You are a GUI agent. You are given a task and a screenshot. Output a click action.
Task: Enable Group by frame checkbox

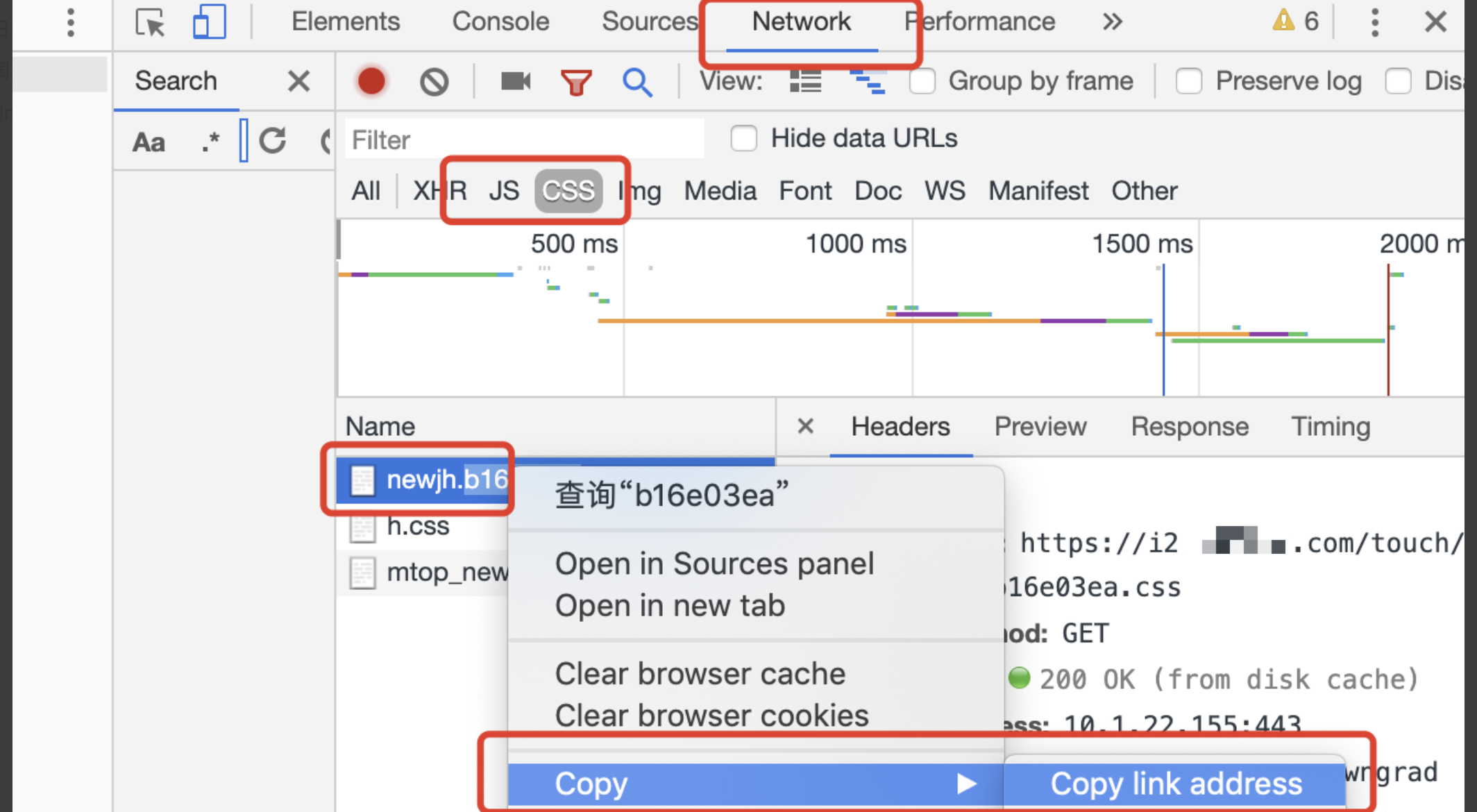(922, 81)
